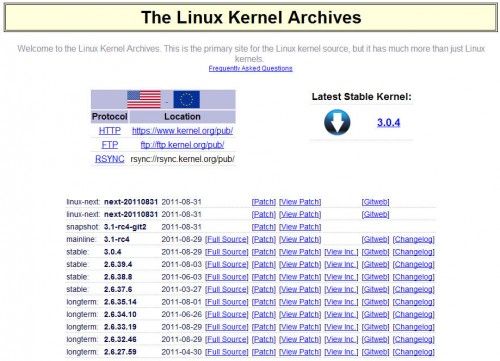This screenshot has width=500, height=361.
Task: Click View Inc. for stable 2.6.37.6
Action: [x=341, y=289]
